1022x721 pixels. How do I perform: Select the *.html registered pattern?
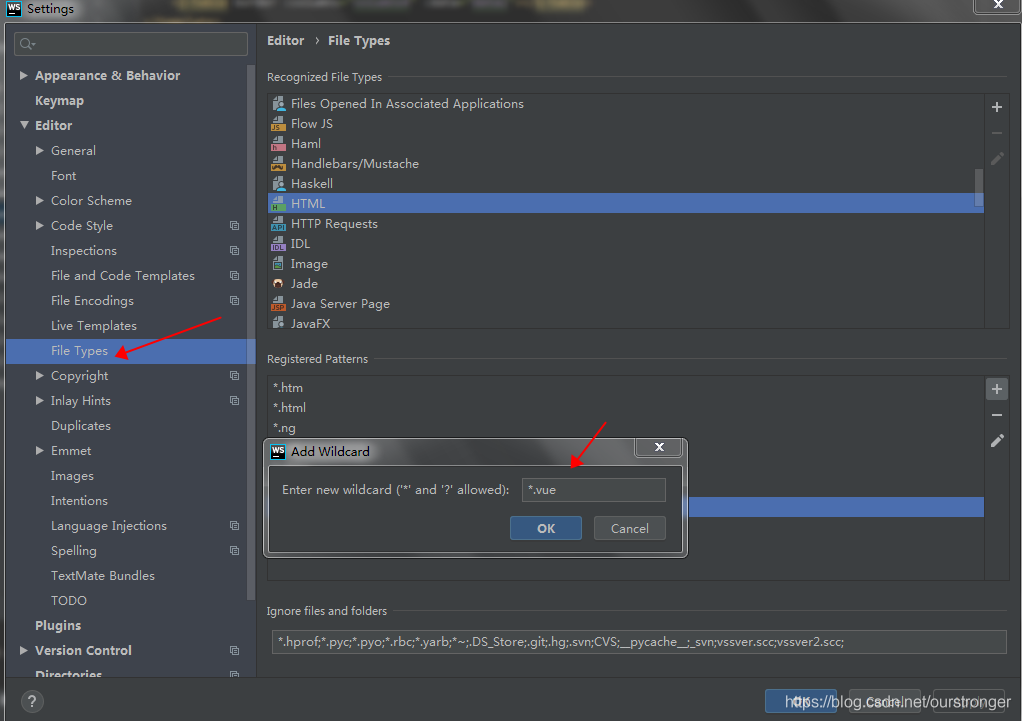coord(626,407)
